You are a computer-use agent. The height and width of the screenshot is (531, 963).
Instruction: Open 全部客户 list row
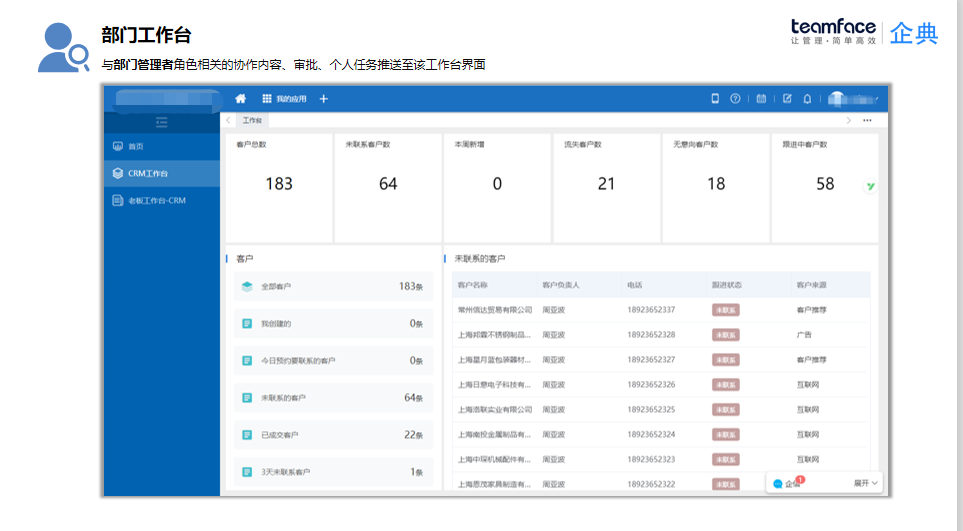click(x=333, y=287)
